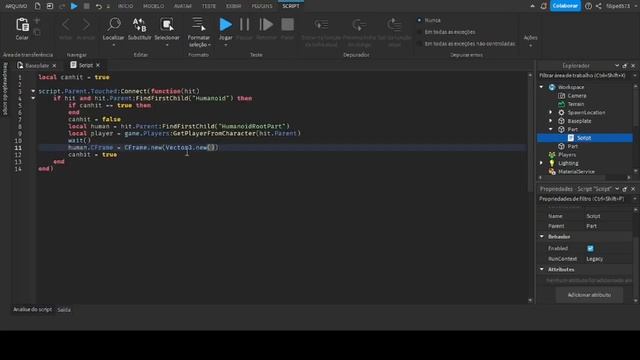The image size is (640, 360).
Task: Click the Colar paste icon
Action: (22, 25)
